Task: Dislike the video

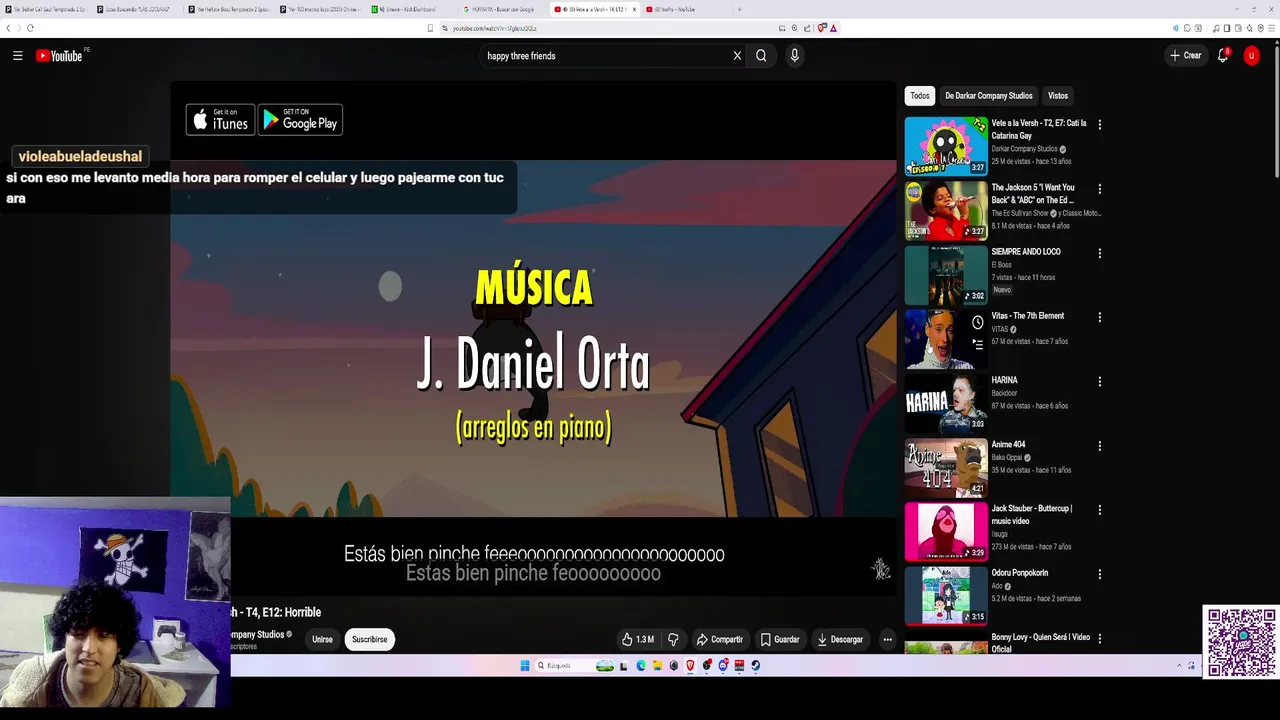Action: [x=673, y=639]
